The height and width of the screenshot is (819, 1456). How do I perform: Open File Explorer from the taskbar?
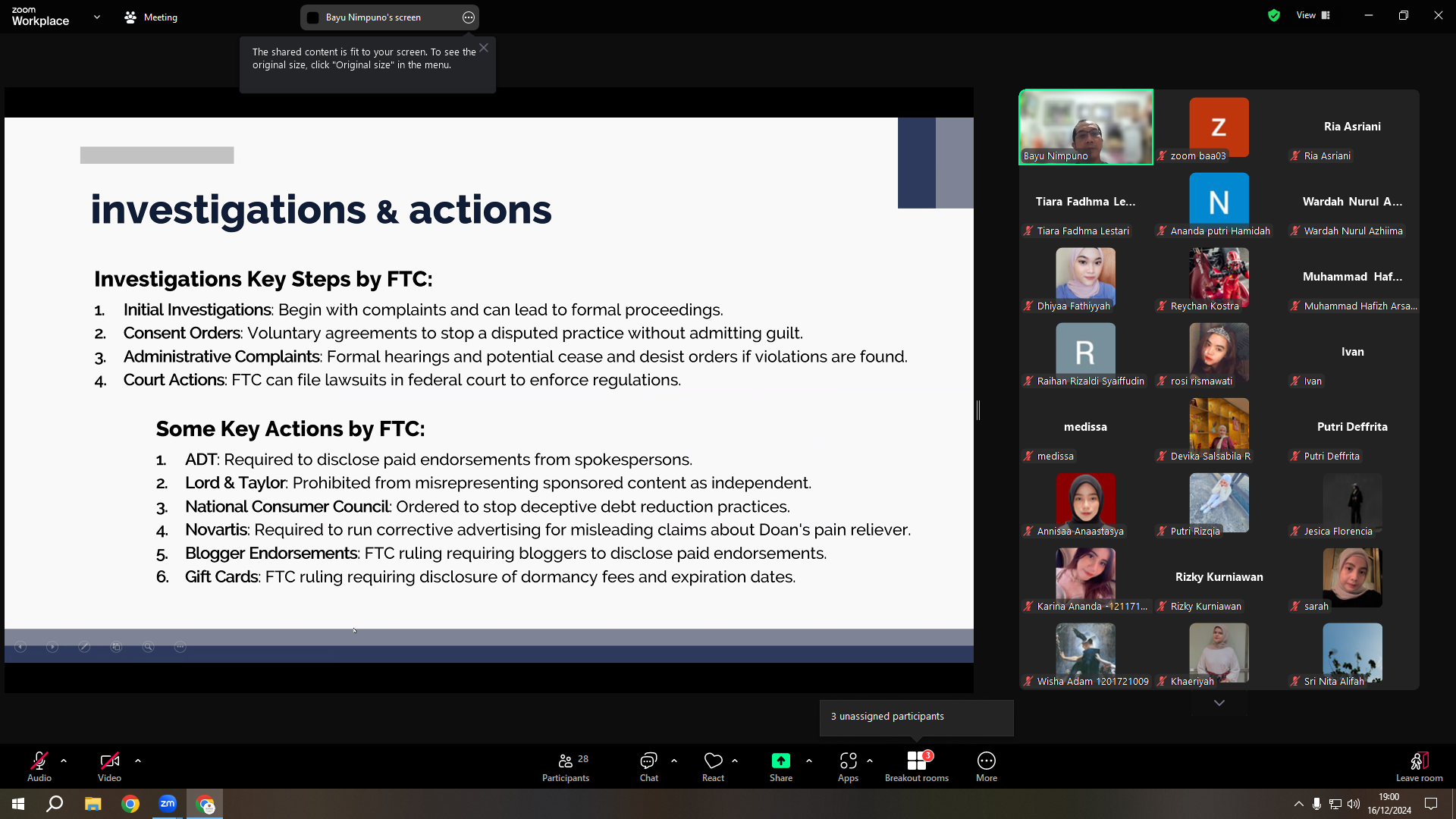point(93,804)
